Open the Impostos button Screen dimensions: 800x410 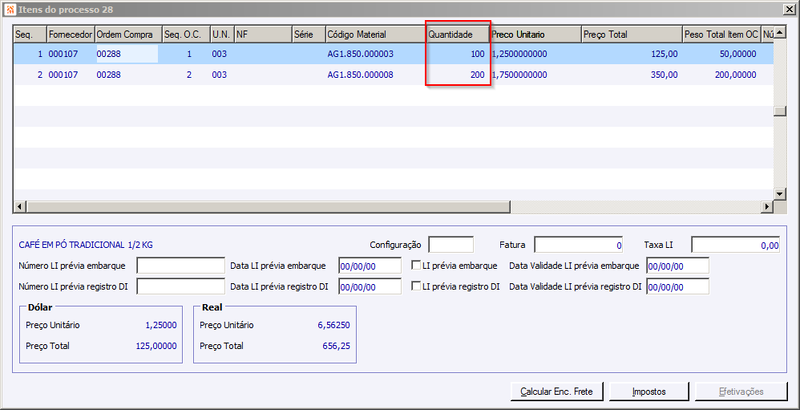[649, 392]
